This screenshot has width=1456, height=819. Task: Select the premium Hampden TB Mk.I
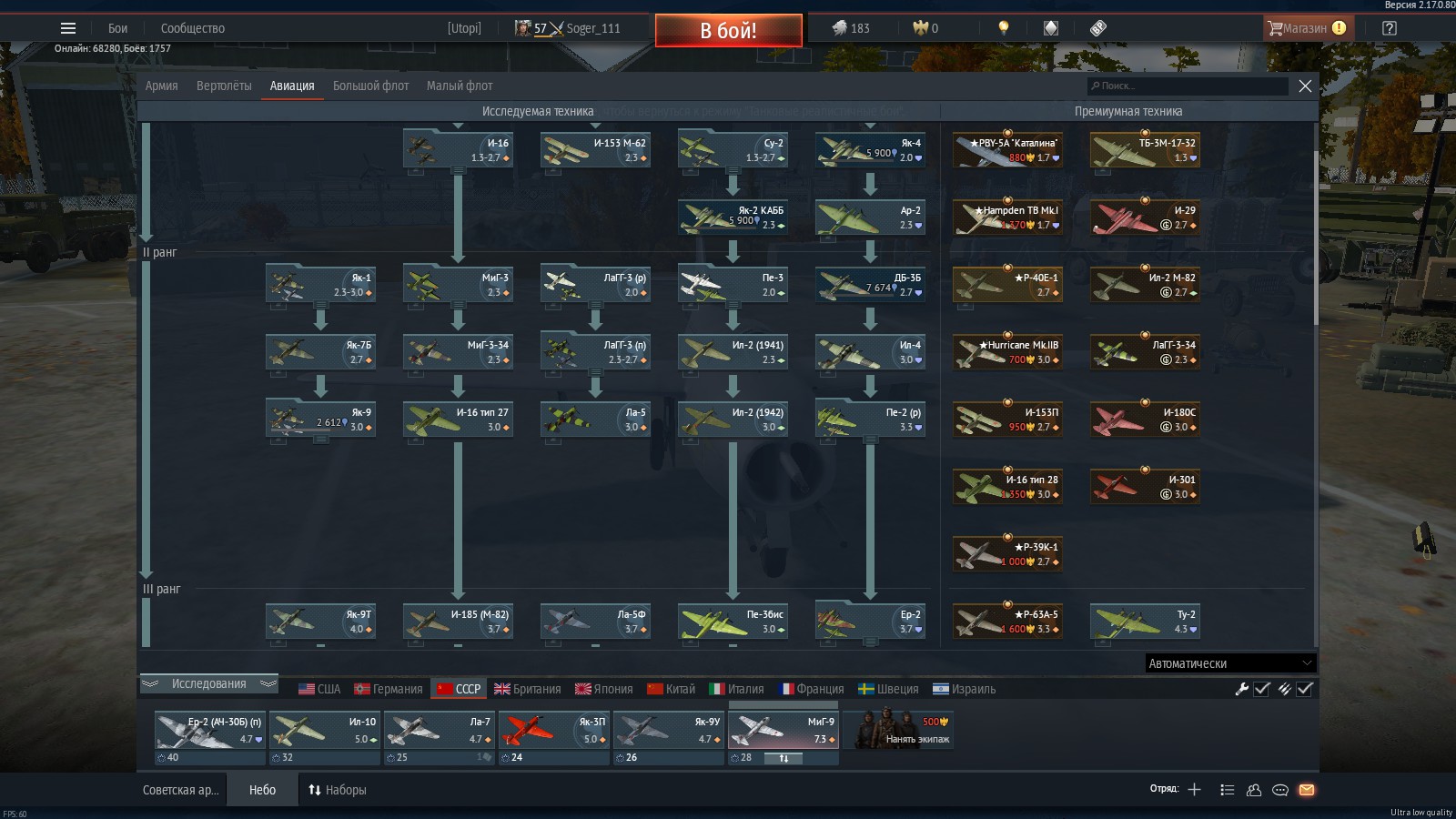(1007, 217)
